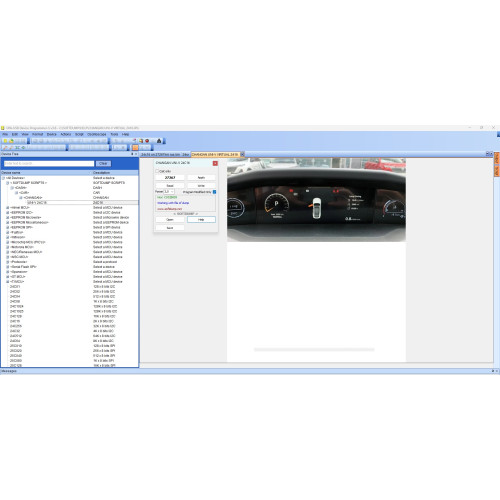Expand the EEPROM SPI node

(x=7, y=227)
